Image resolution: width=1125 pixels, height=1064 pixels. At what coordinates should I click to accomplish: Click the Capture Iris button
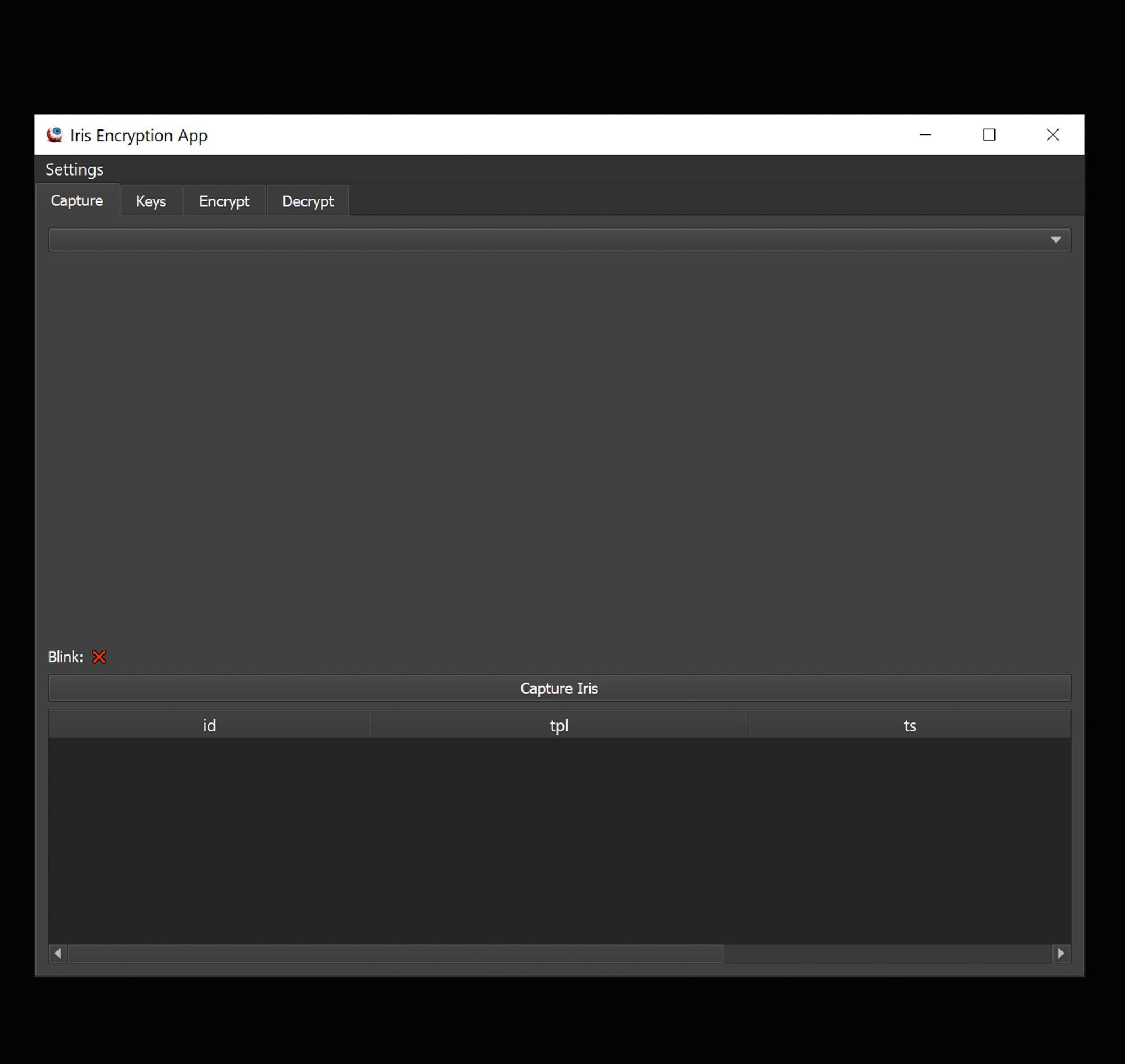560,688
